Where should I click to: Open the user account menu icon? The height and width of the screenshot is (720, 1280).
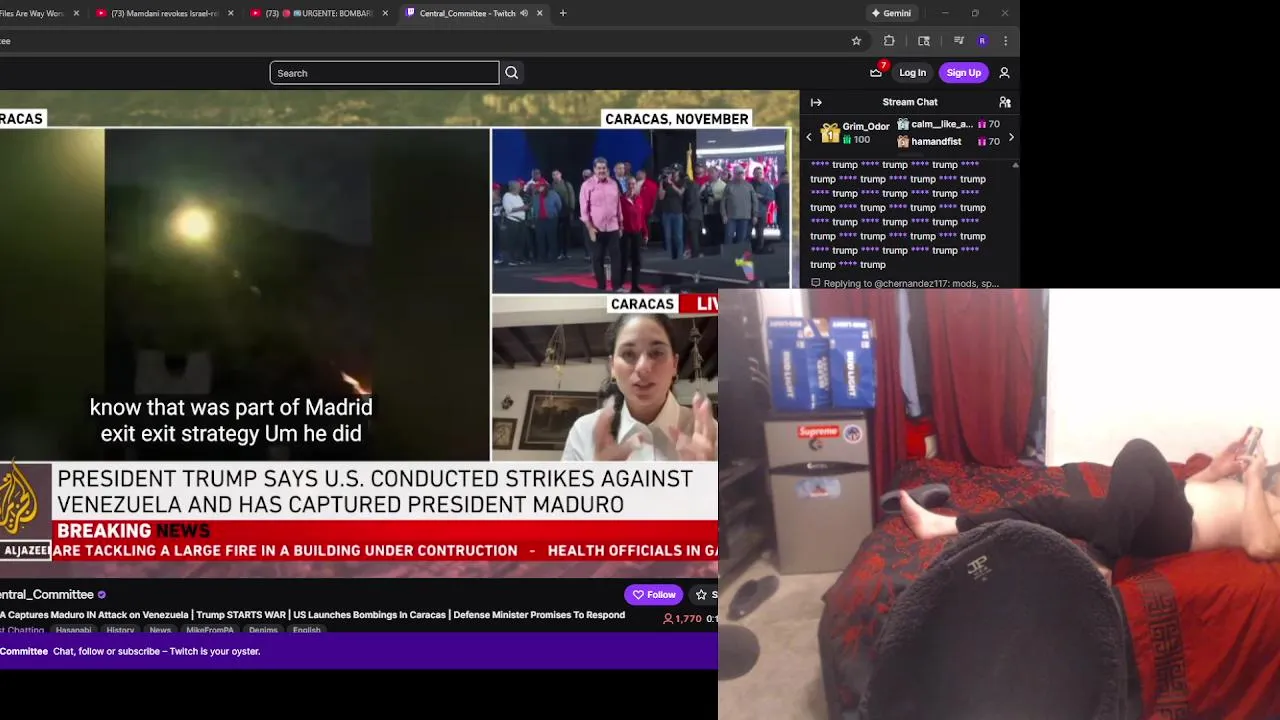click(x=1004, y=73)
